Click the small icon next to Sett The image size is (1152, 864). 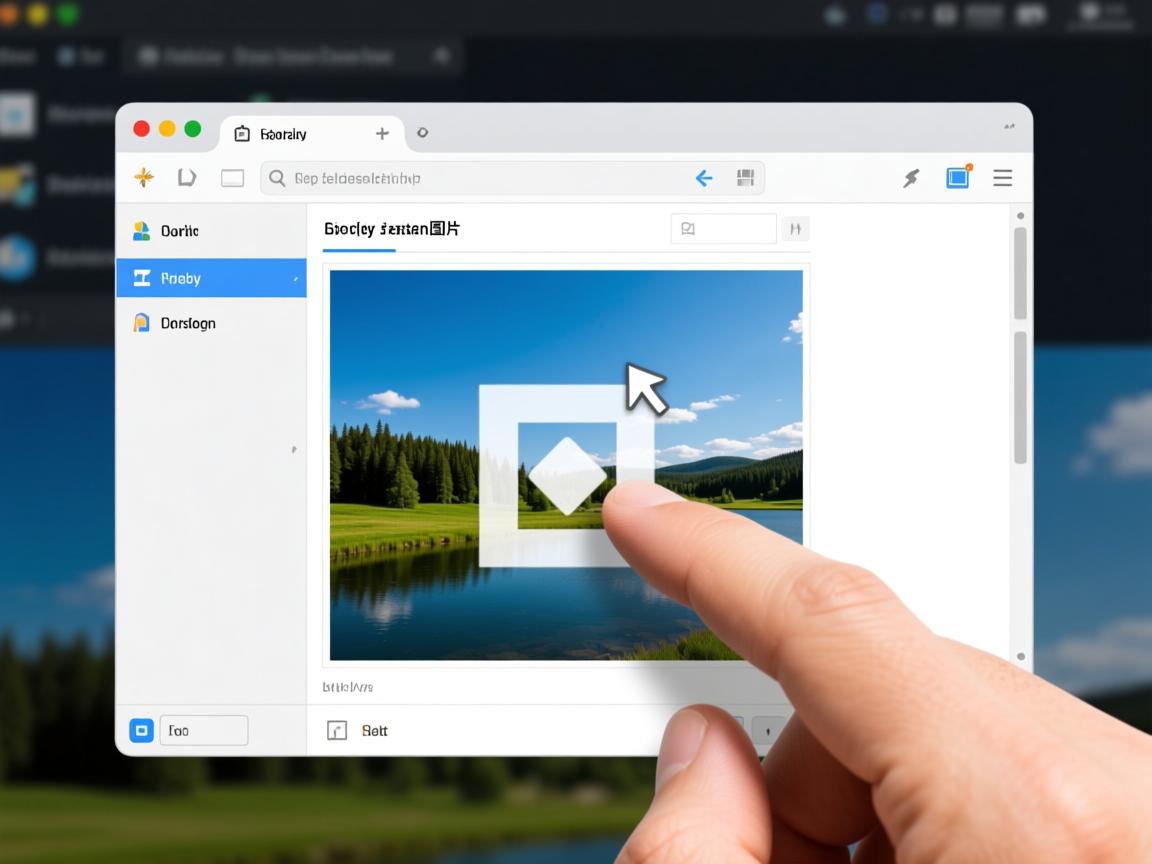click(337, 731)
